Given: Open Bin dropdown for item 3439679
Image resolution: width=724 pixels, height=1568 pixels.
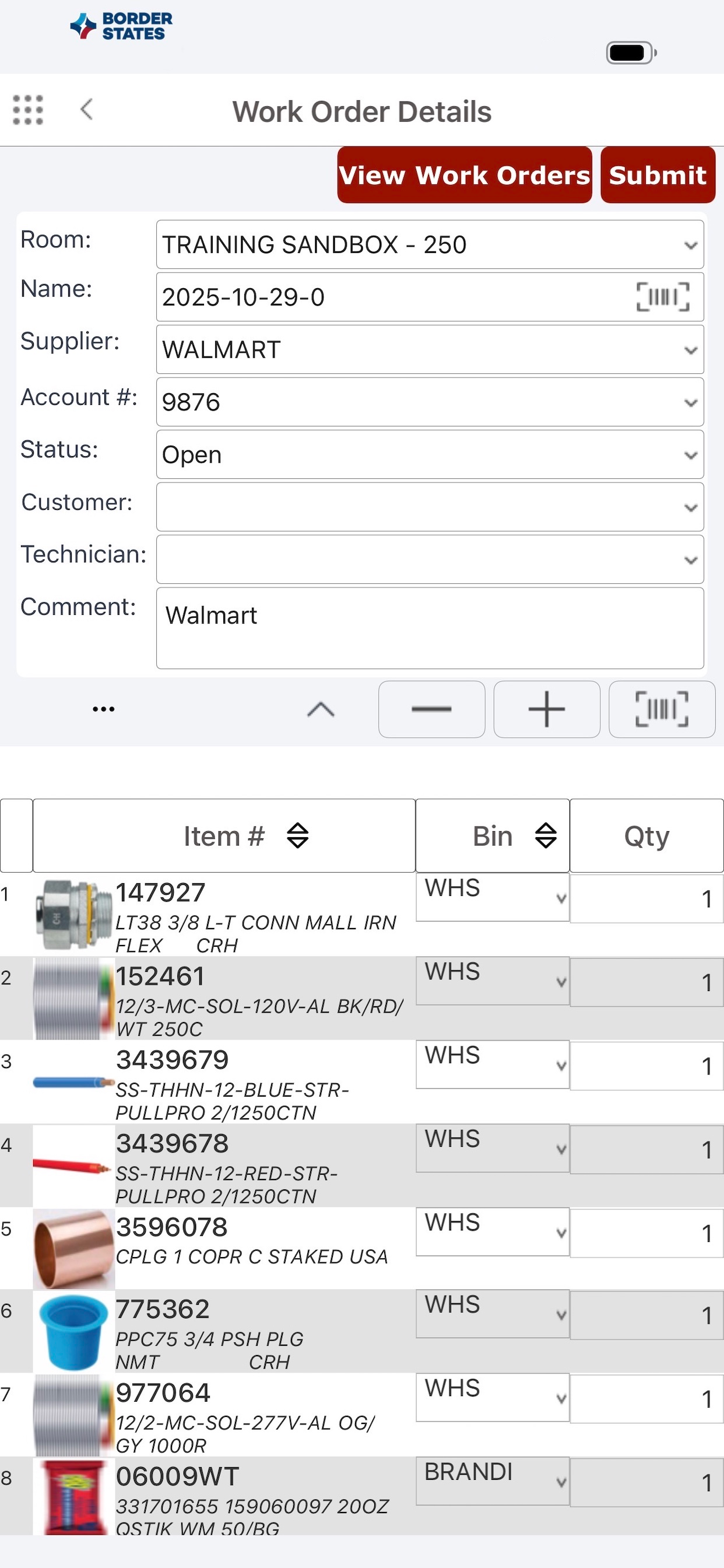Looking at the screenshot, I should click(493, 1064).
